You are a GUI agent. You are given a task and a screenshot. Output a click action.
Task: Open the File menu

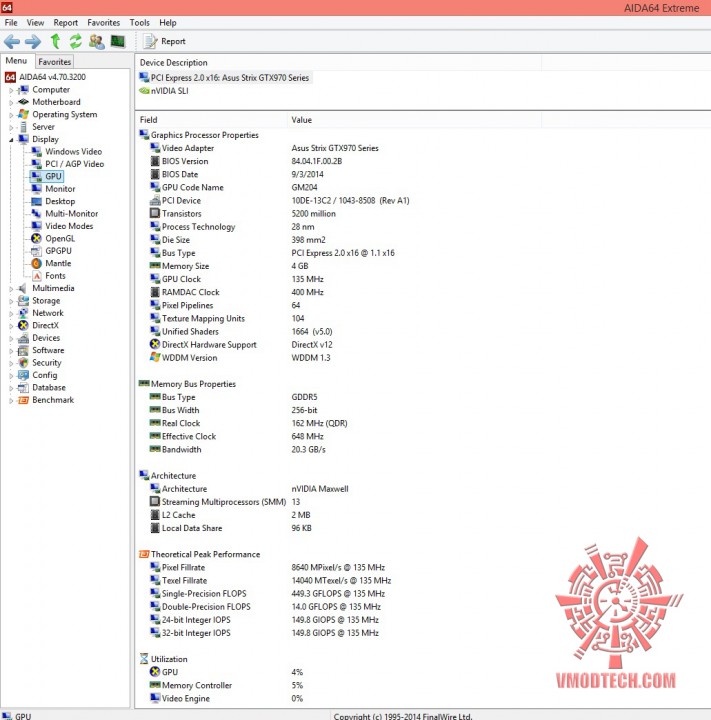click(11, 22)
